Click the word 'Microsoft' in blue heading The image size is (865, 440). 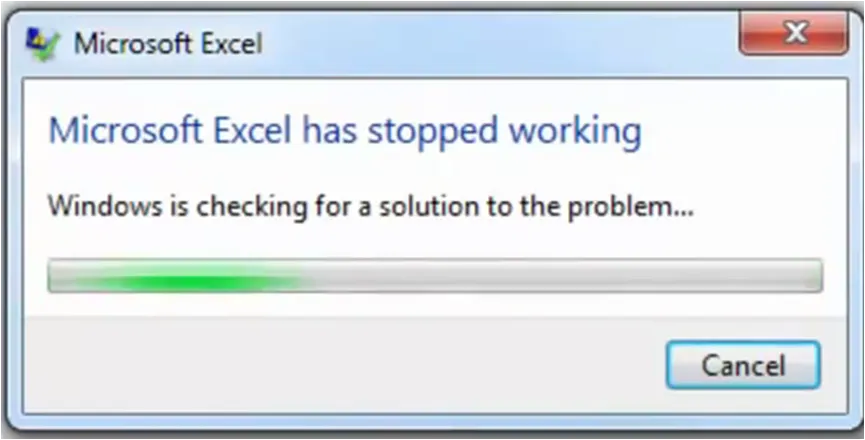pyautogui.click(x=126, y=132)
